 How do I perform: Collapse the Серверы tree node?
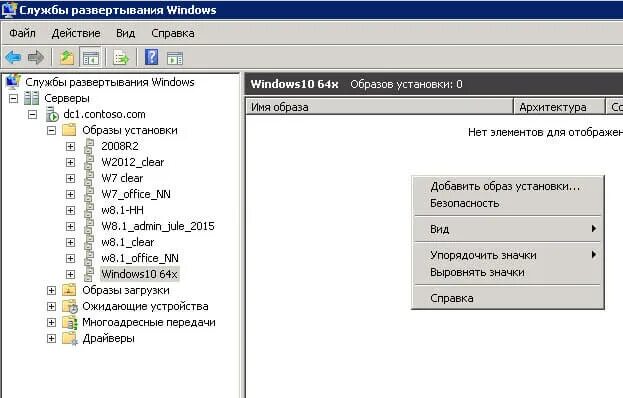14,98
